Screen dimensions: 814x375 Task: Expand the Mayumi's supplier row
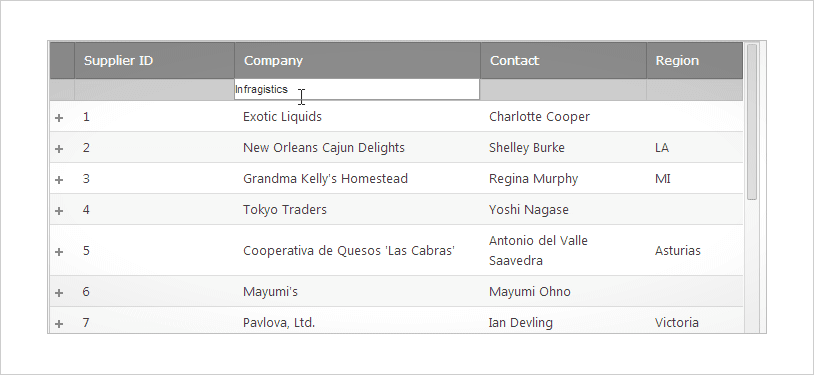tap(59, 293)
